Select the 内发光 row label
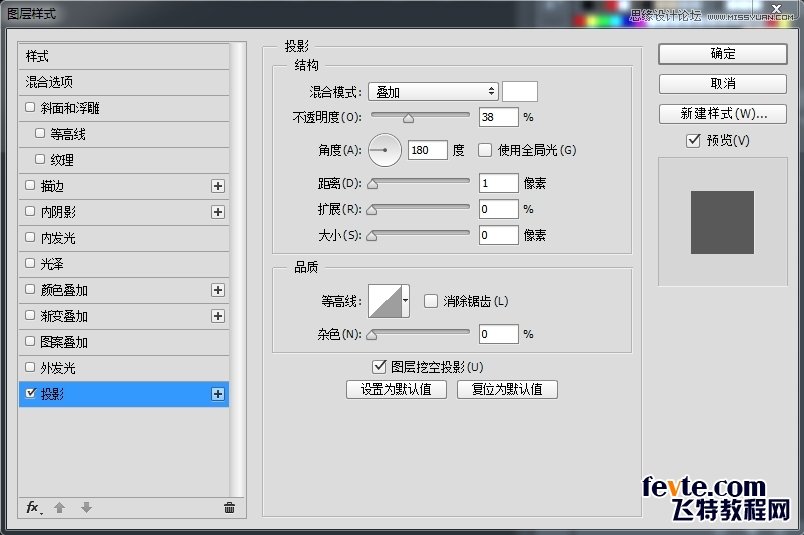Viewport: 804px width, 535px height. click(x=58, y=237)
